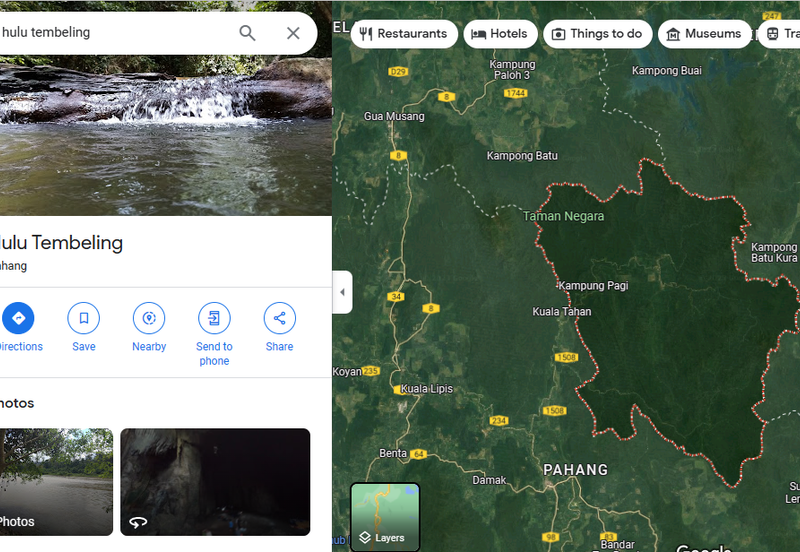
Task: Click route 8 marker near Gua Musang
Action: [x=397, y=155]
